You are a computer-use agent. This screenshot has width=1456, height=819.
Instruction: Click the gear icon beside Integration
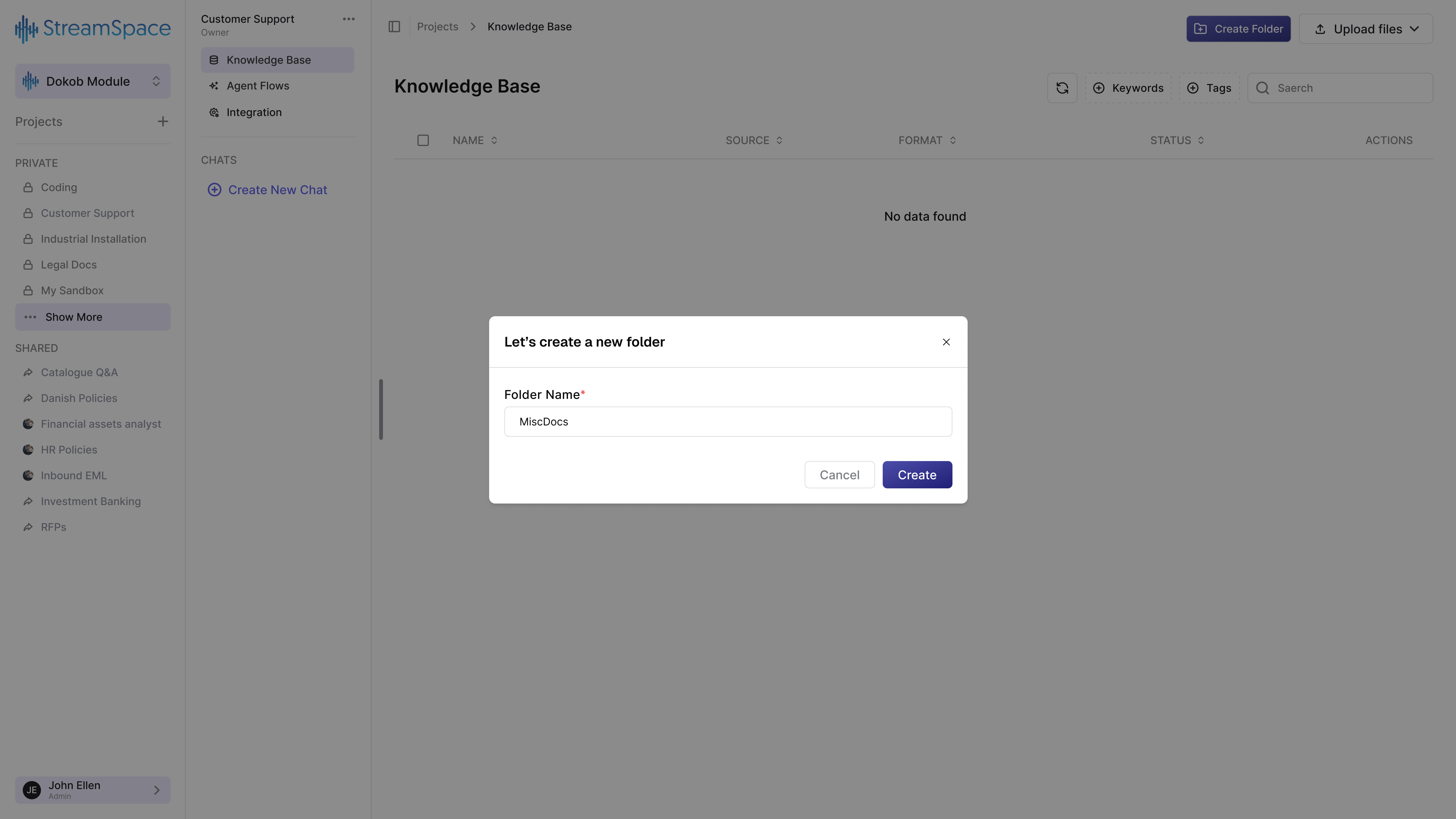click(x=214, y=112)
